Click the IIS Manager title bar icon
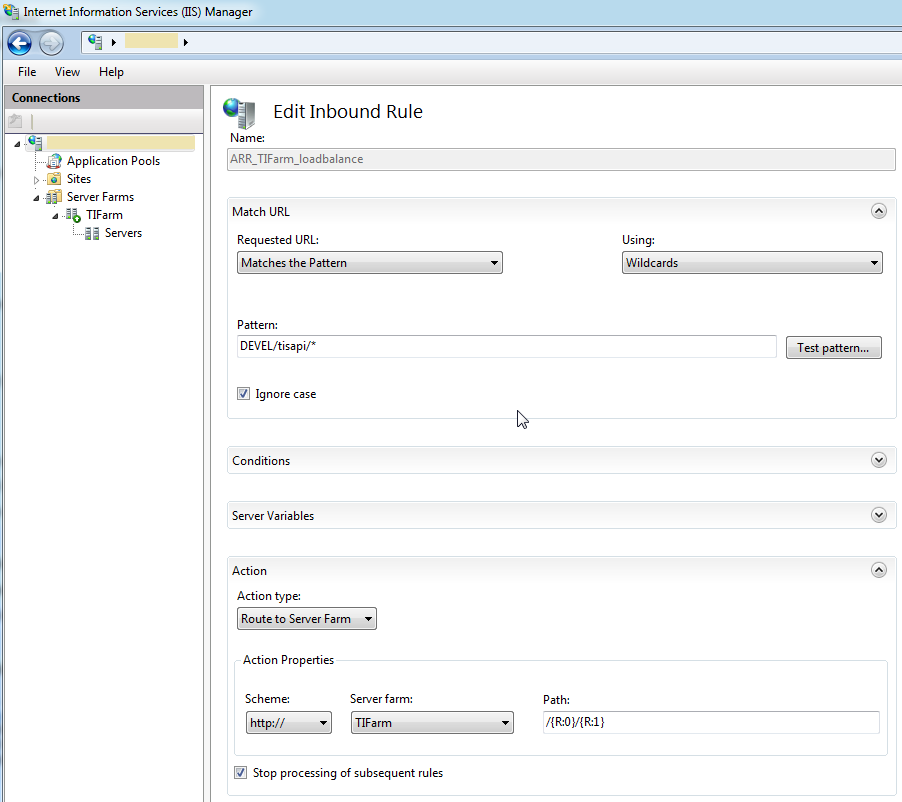 pyautogui.click(x=11, y=12)
